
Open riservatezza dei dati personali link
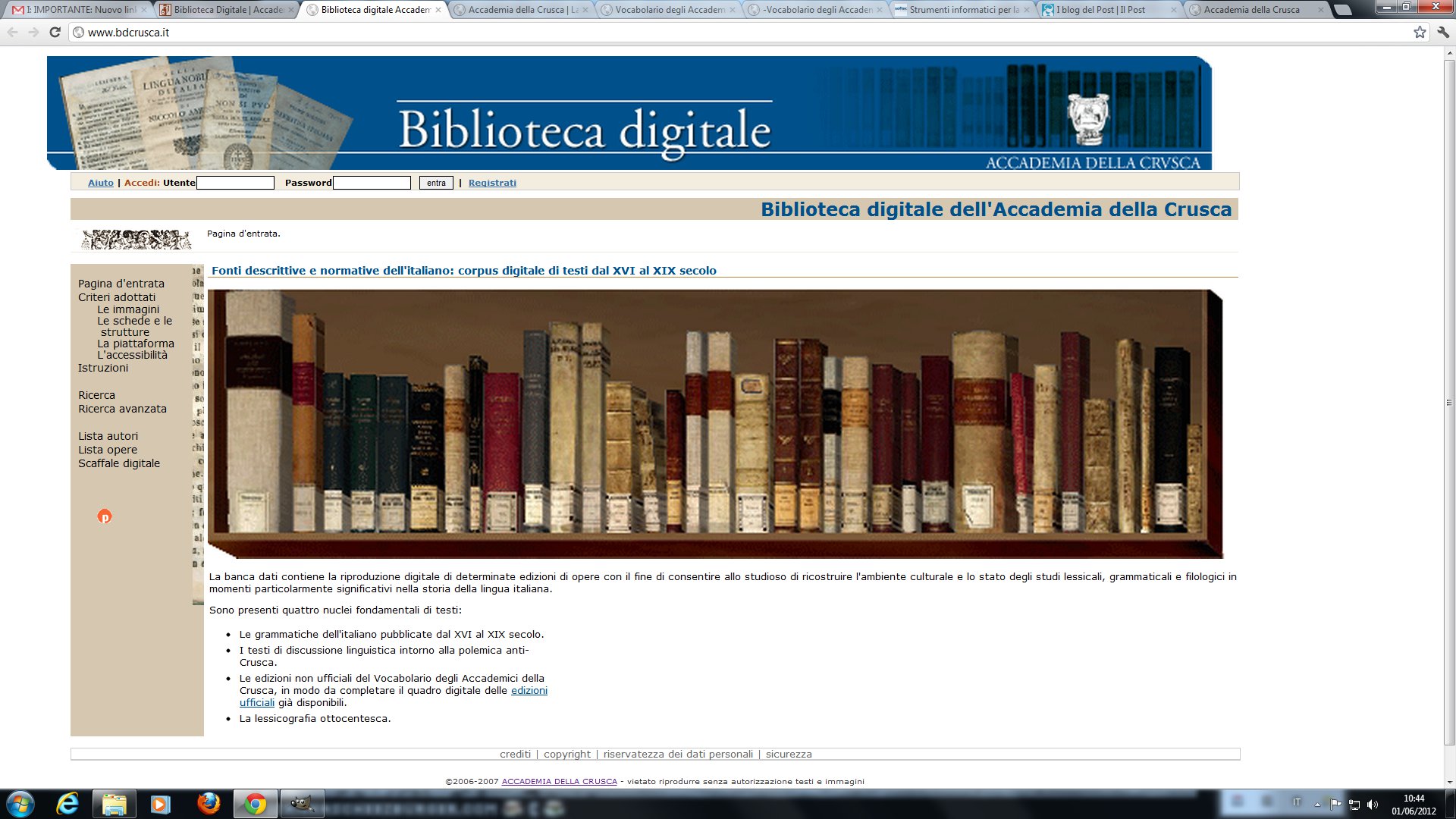pos(678,754)
